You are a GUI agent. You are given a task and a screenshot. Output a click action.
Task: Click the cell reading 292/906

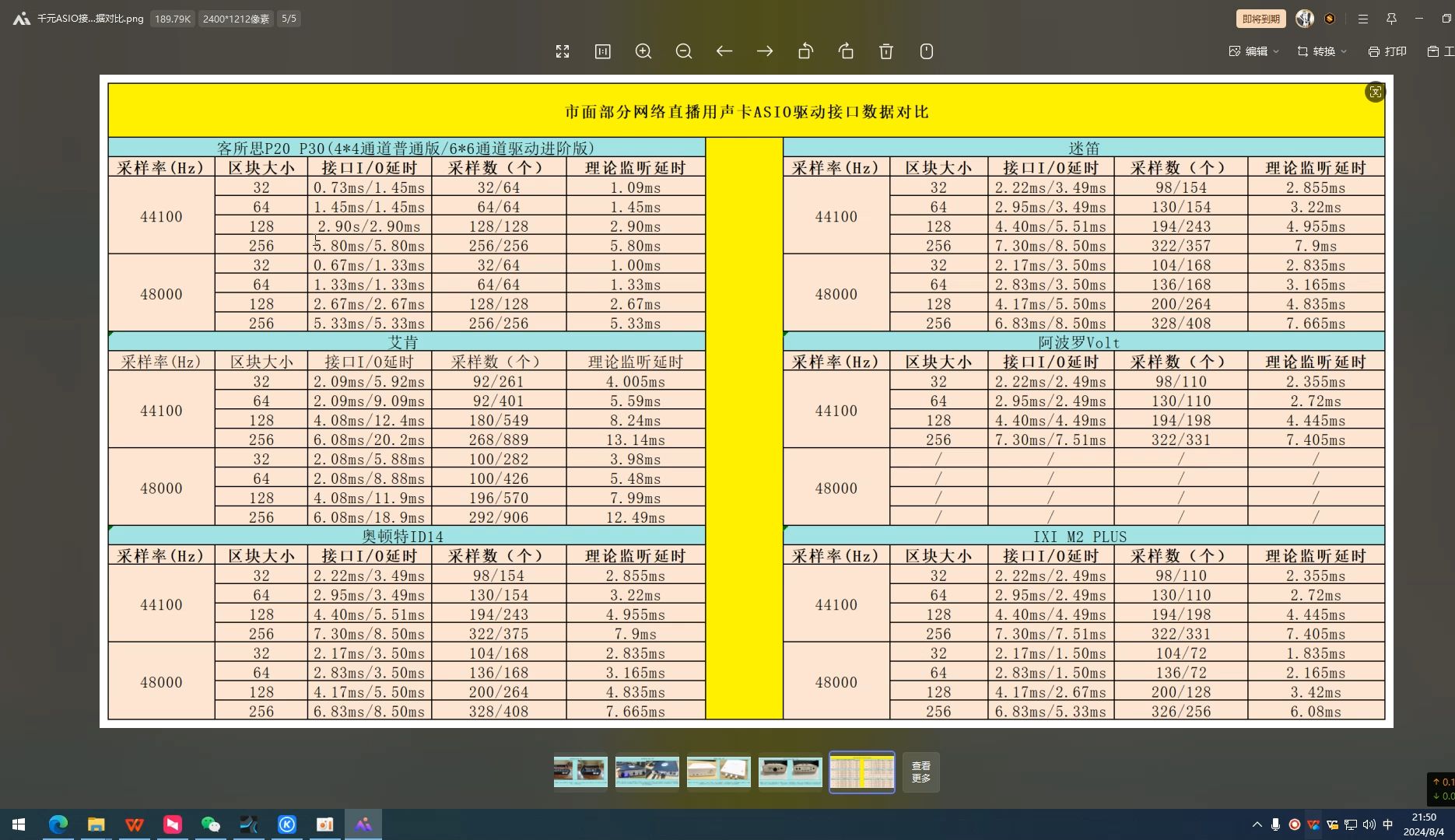click(499, 517)
